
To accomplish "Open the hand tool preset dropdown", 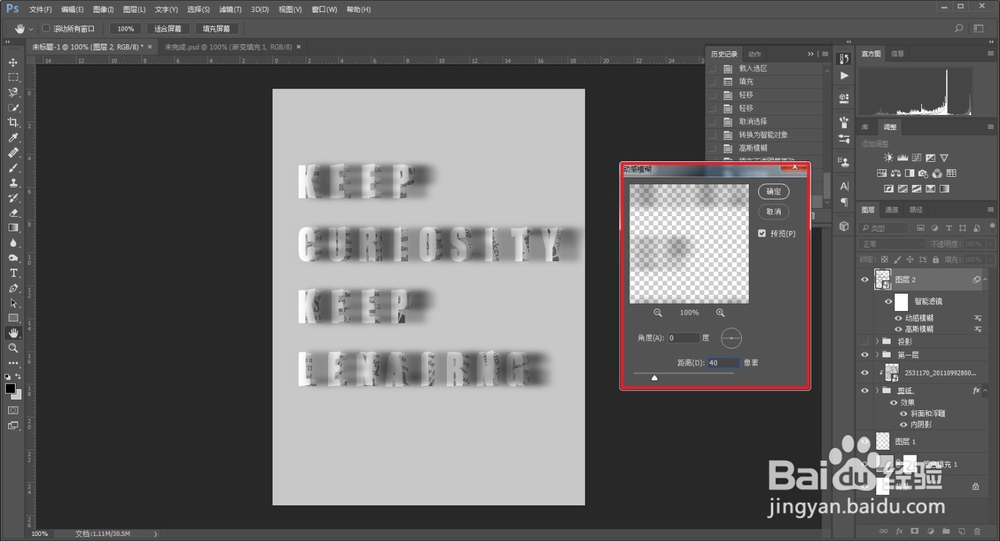I will click(31, 29).
